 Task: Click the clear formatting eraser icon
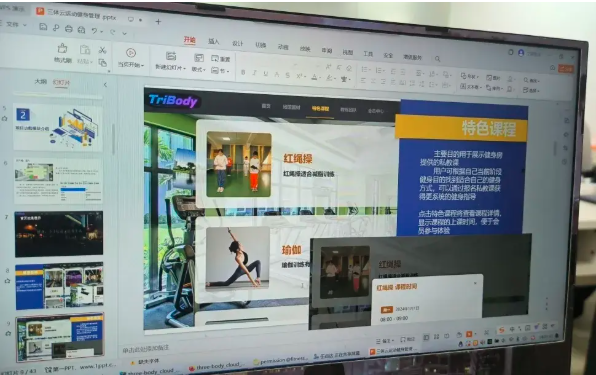click(x=349, y=68)
